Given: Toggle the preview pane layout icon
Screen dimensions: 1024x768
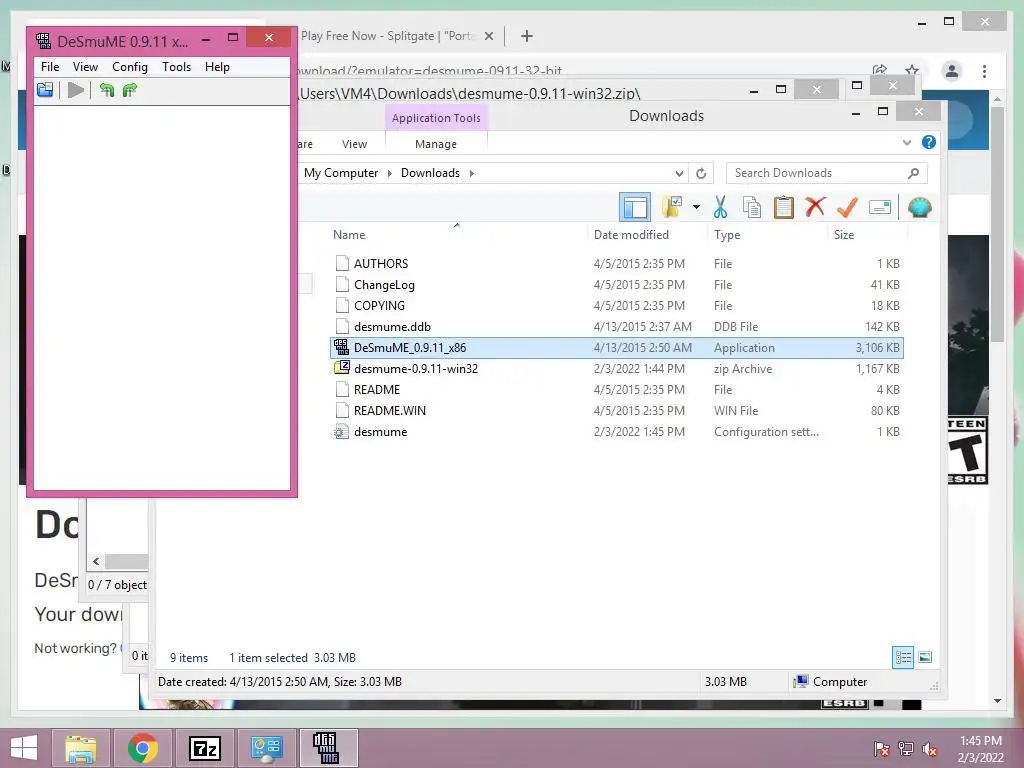Looking at the screenshot, I should point(635,208).
